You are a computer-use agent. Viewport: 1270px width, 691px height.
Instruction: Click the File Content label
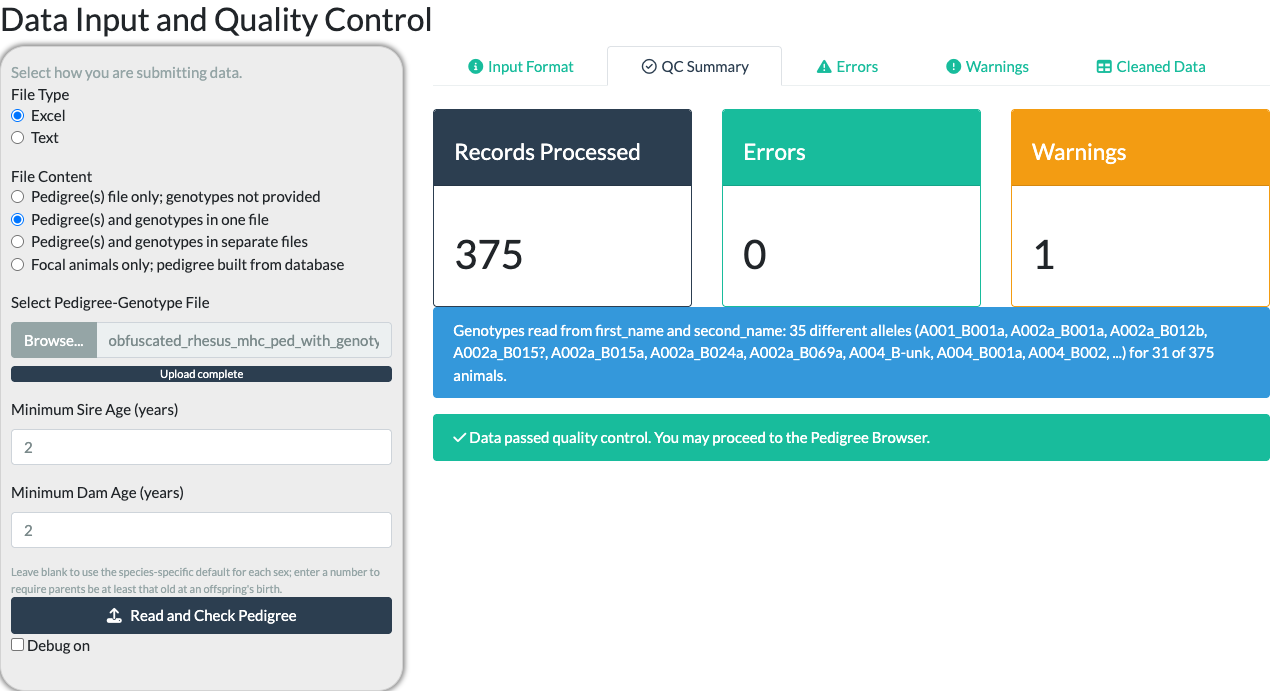coord(52,176)
